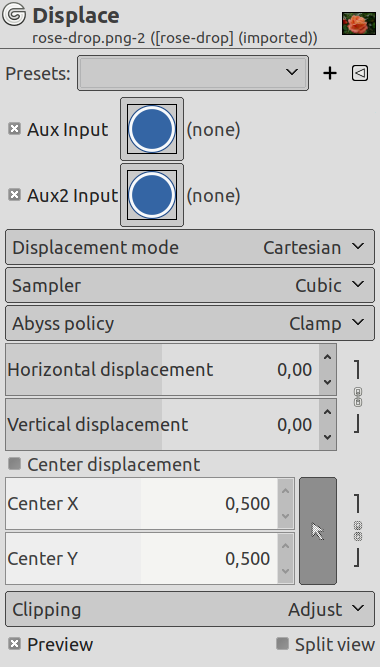Uncheck the Aux Input checkbox
The height and width of the screenshot is (667, 380).
pyautogui.click(x=14, y=129)
